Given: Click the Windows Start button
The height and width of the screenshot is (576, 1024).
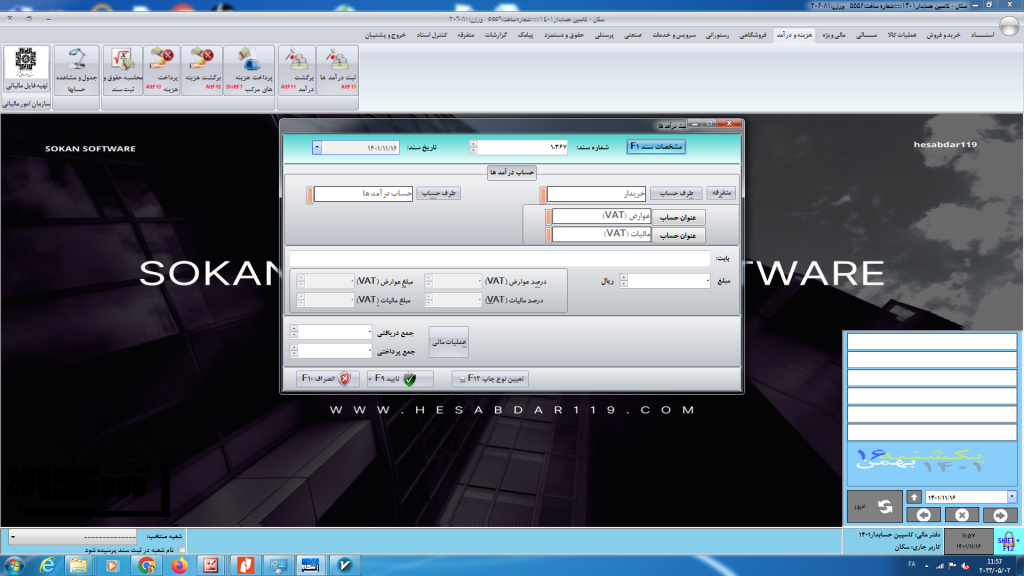Looking at the screenshot, I should coord(14,566).
